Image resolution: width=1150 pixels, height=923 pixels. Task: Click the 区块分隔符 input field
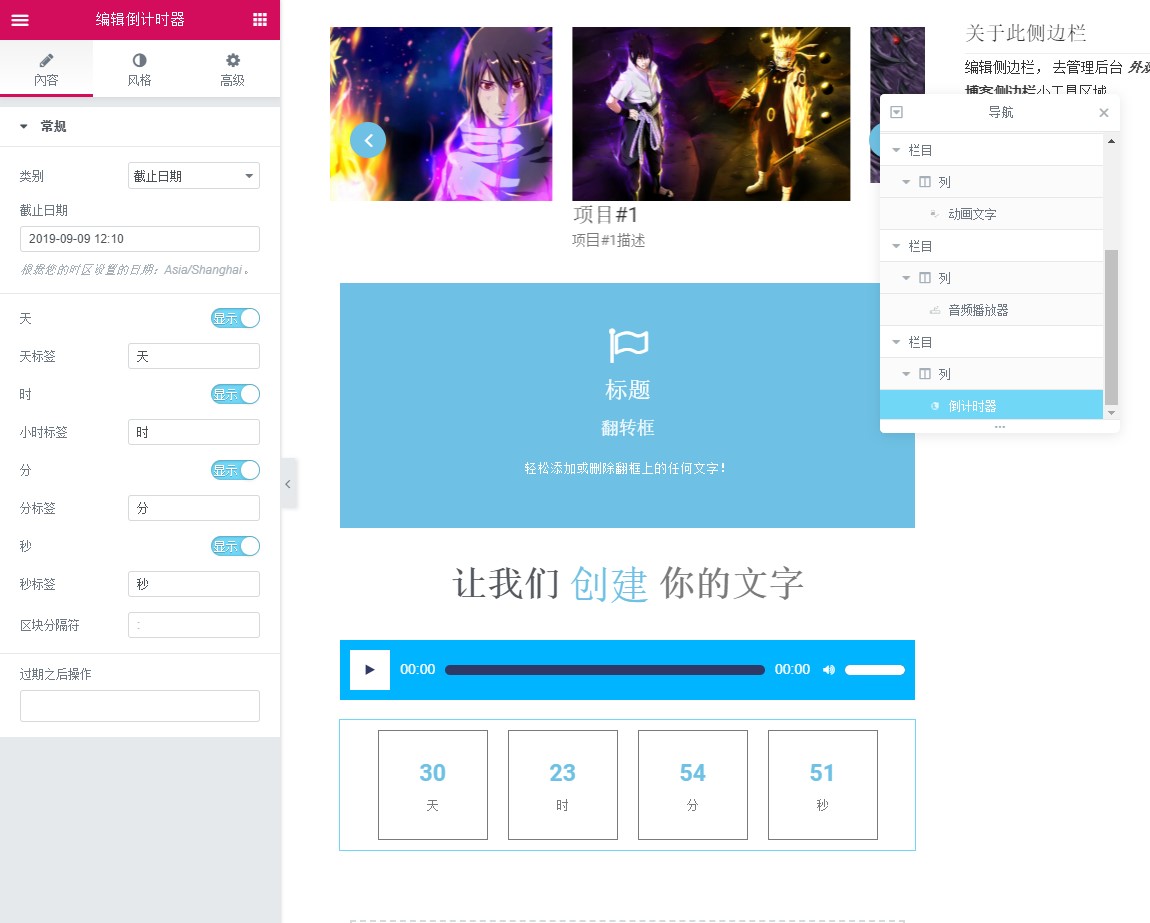click(194, 625)
